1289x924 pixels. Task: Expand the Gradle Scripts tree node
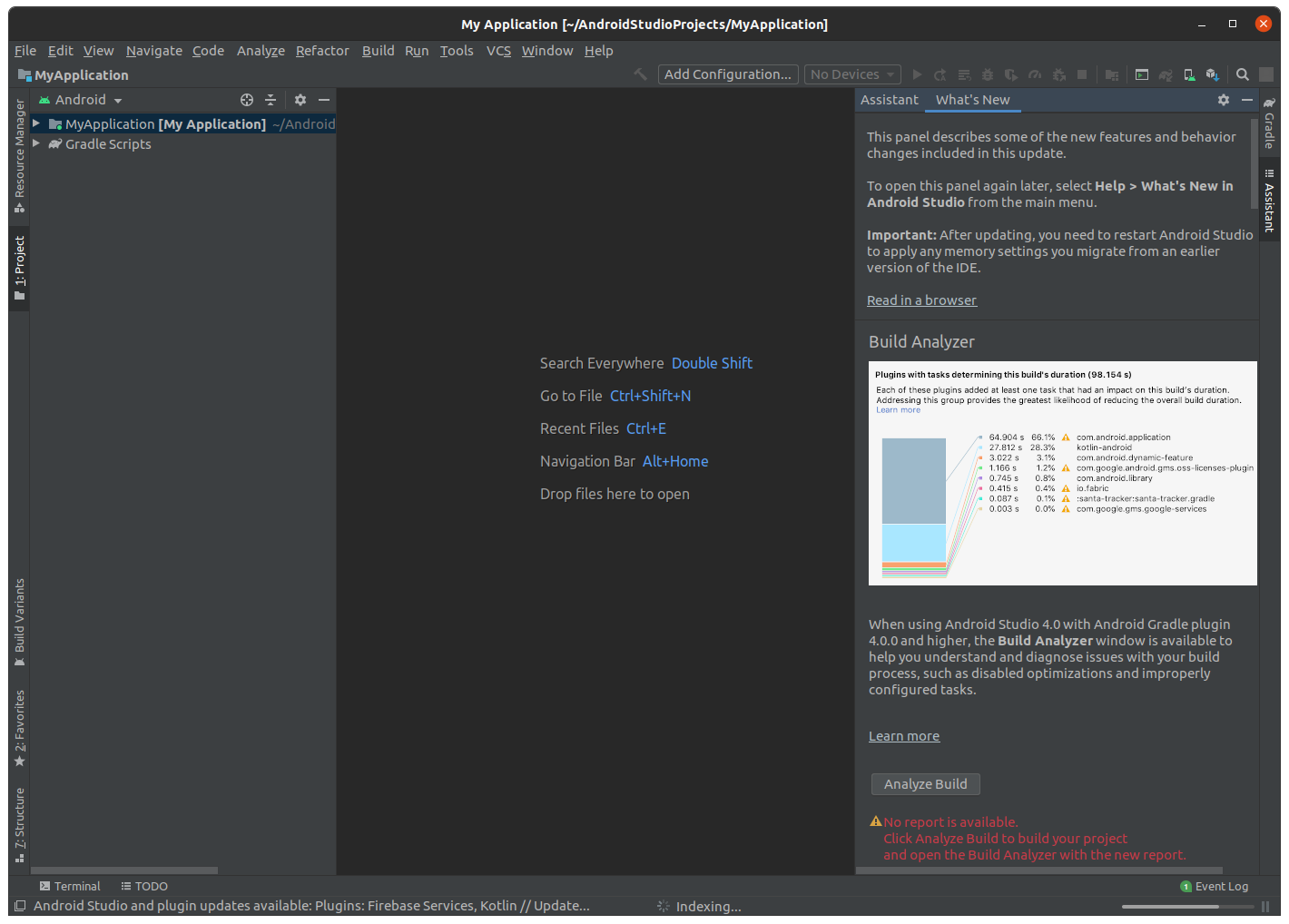click(x=36, y=143)
